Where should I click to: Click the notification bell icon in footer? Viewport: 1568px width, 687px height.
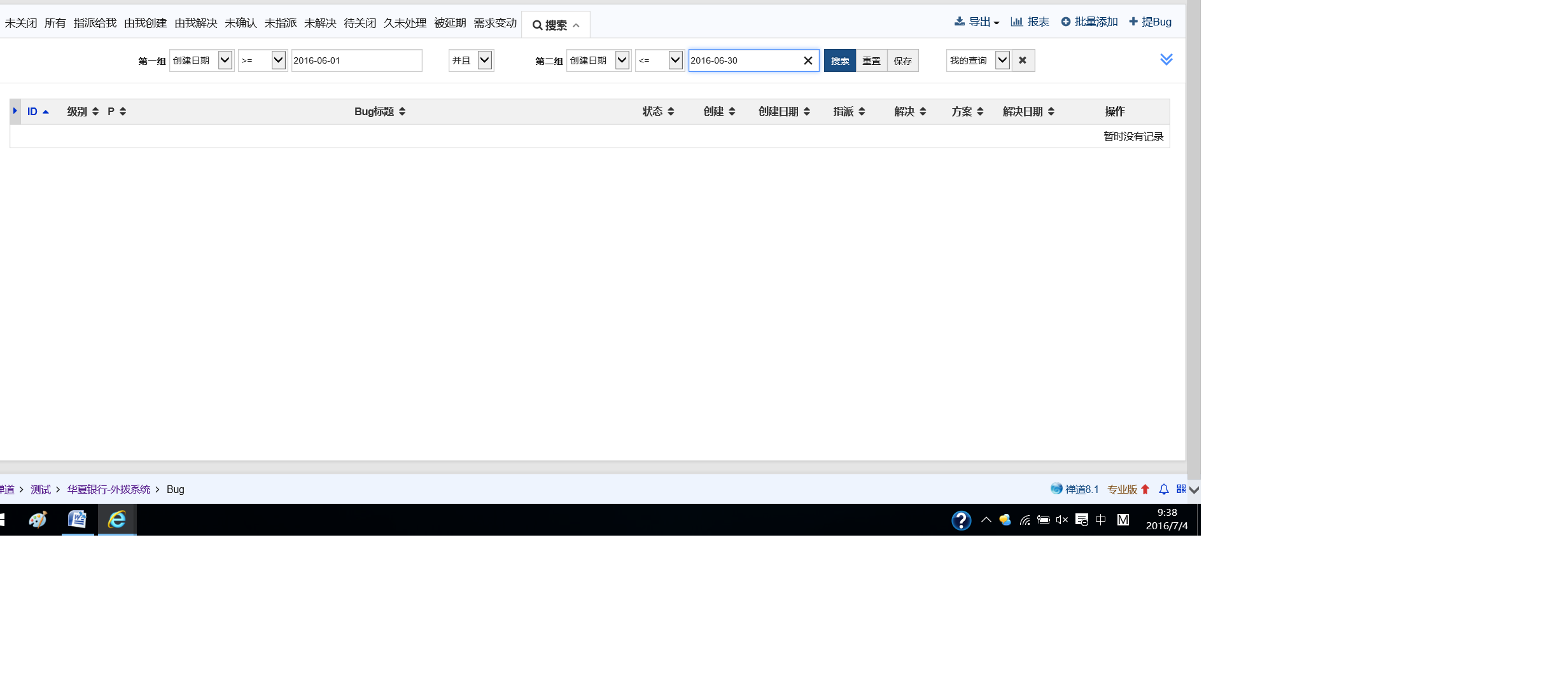pos(1164,489)
